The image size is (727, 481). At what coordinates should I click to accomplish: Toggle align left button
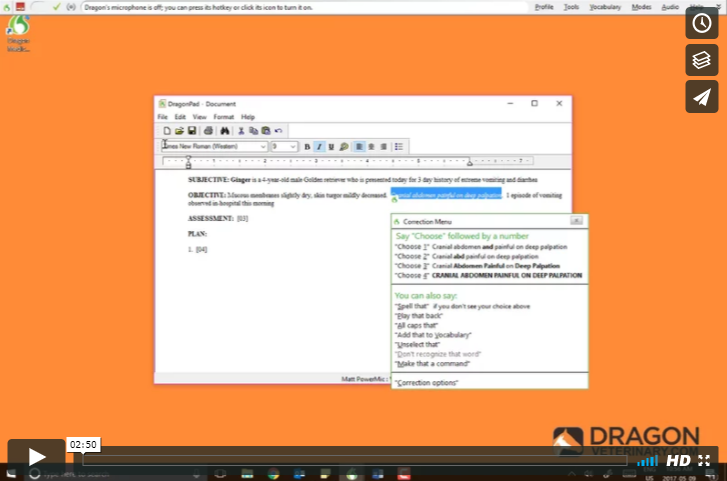(359, 147)
